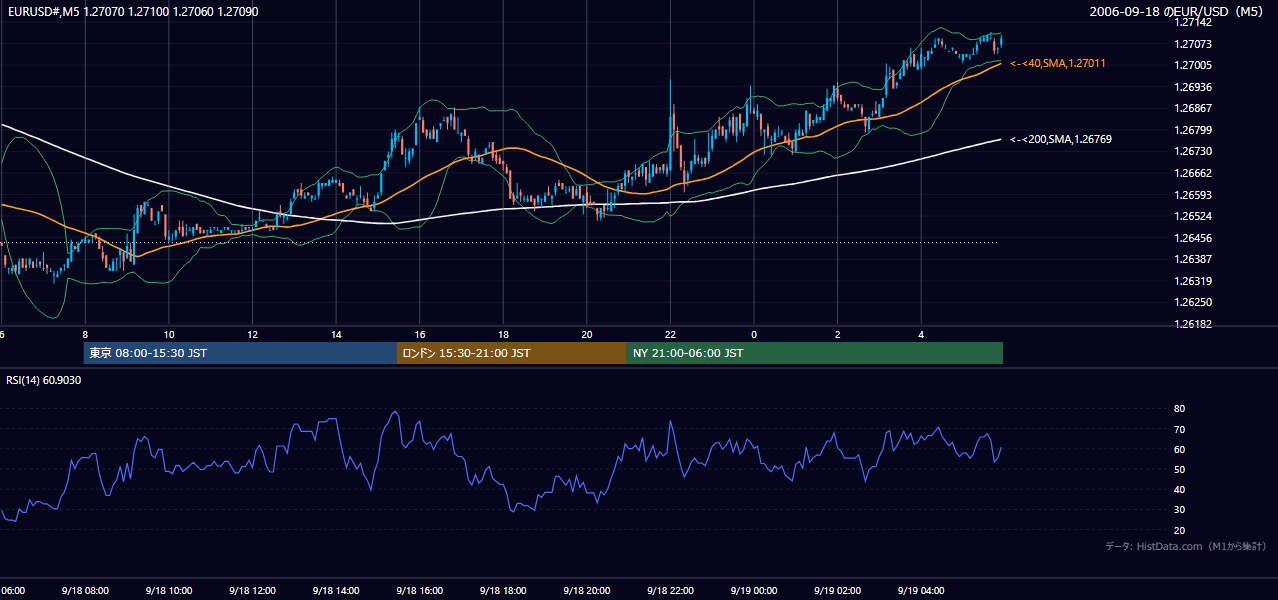The width and height of the screenshot is (1278, 600).
Task: Click the RSI(14) 60.9030 indicator label
Action: [44, 380]
